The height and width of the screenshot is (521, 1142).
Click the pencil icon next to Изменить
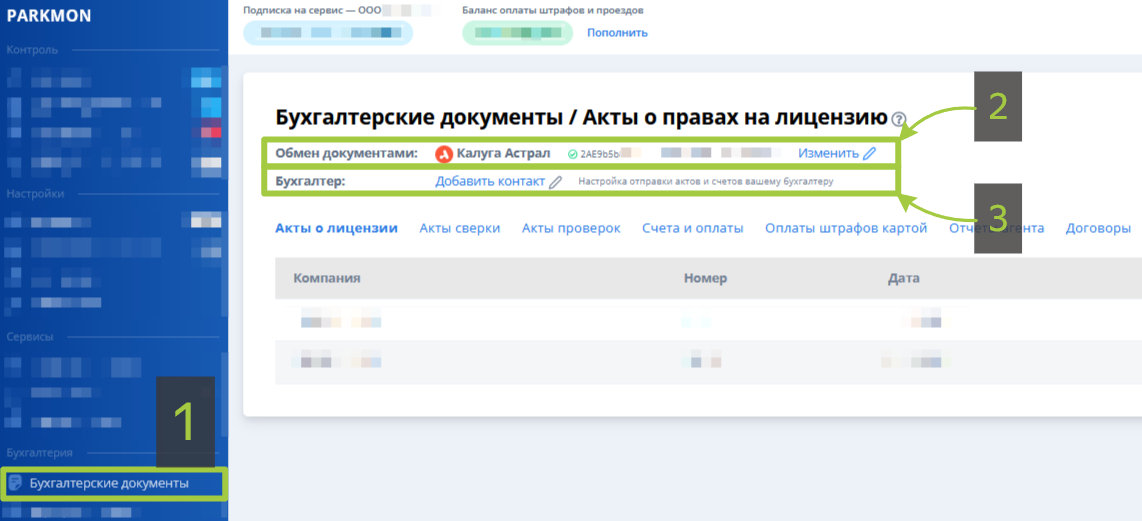point(869,154)
